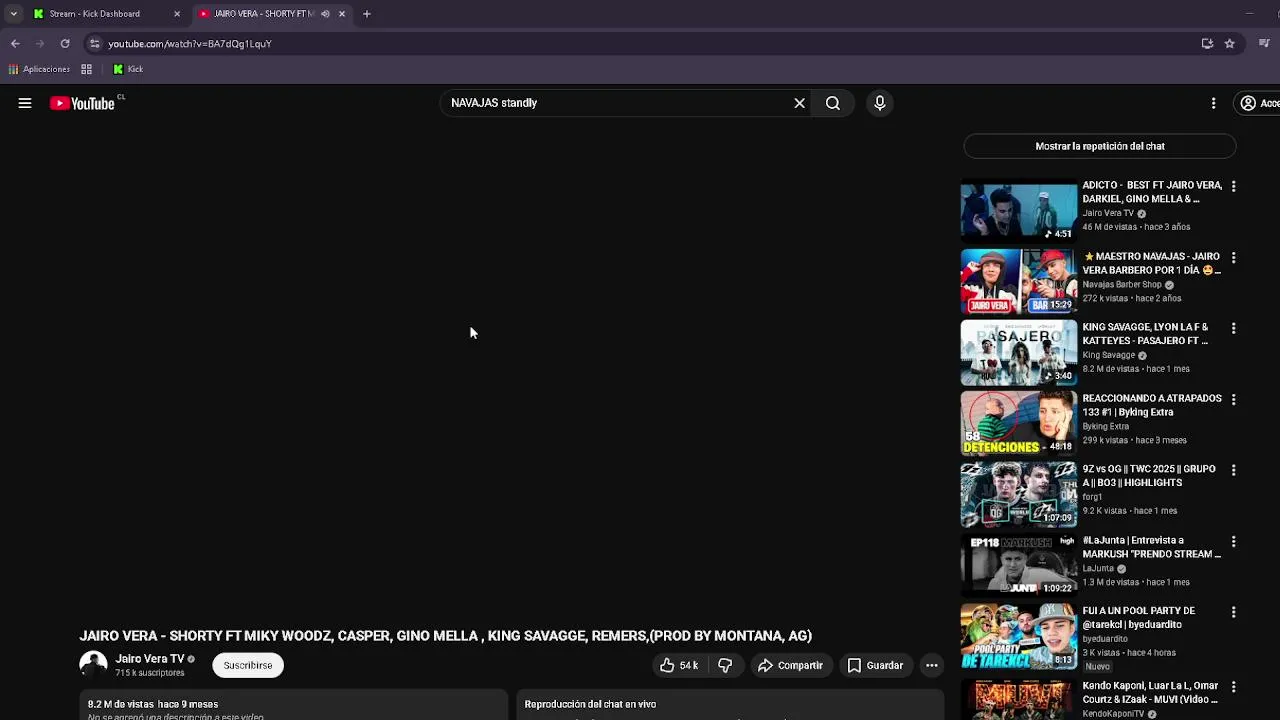This screenshot has width=1280, height=720.
Task: Open options for 9Z vs OG video
Action: tap(1233, 470)
